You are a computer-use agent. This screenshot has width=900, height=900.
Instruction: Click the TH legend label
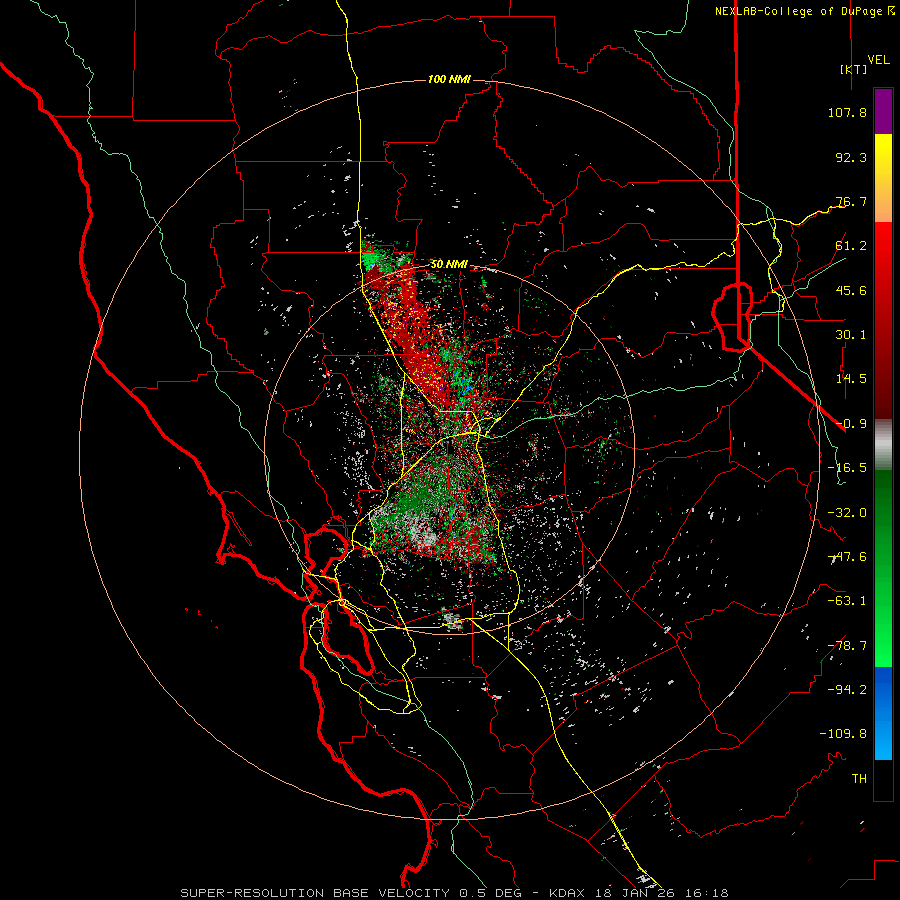click(859, 778)
